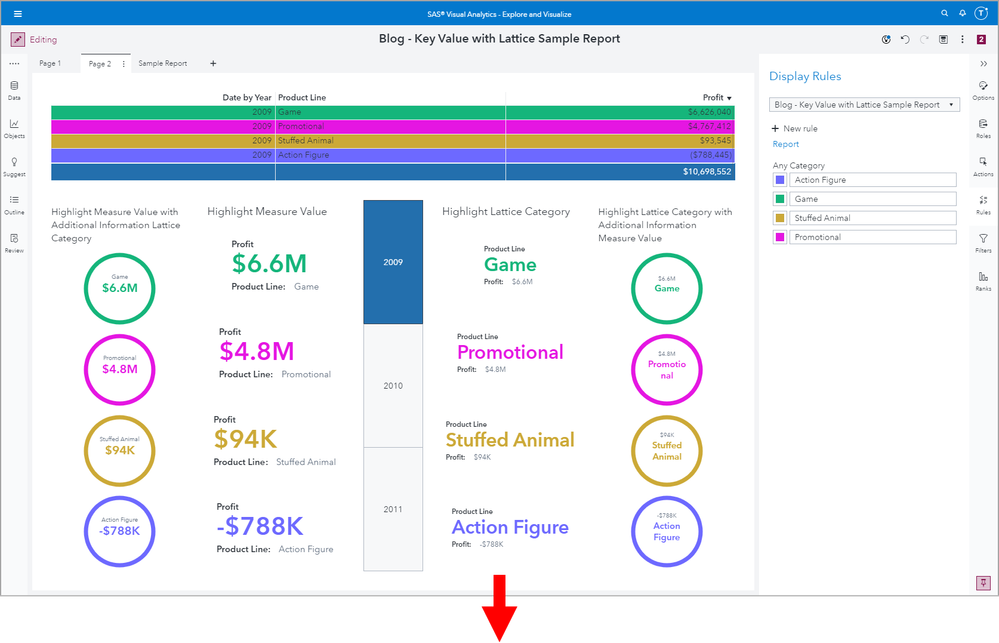The width and height of the screenshot is (999, 643).
Task: Open the Suggest pane lightbulb icon
Action: point(14,162)
